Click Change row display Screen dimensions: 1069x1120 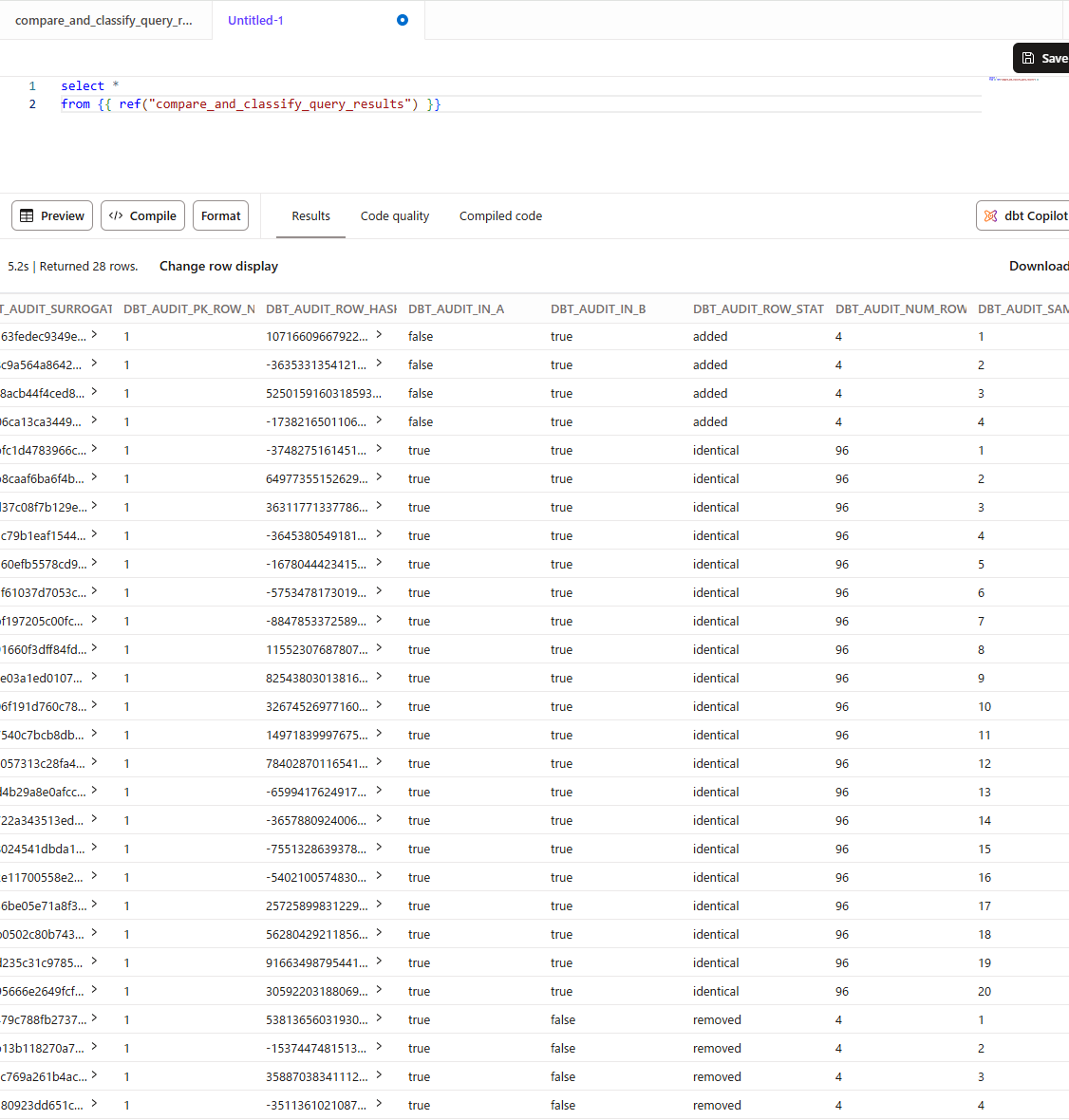pos(218,266)
